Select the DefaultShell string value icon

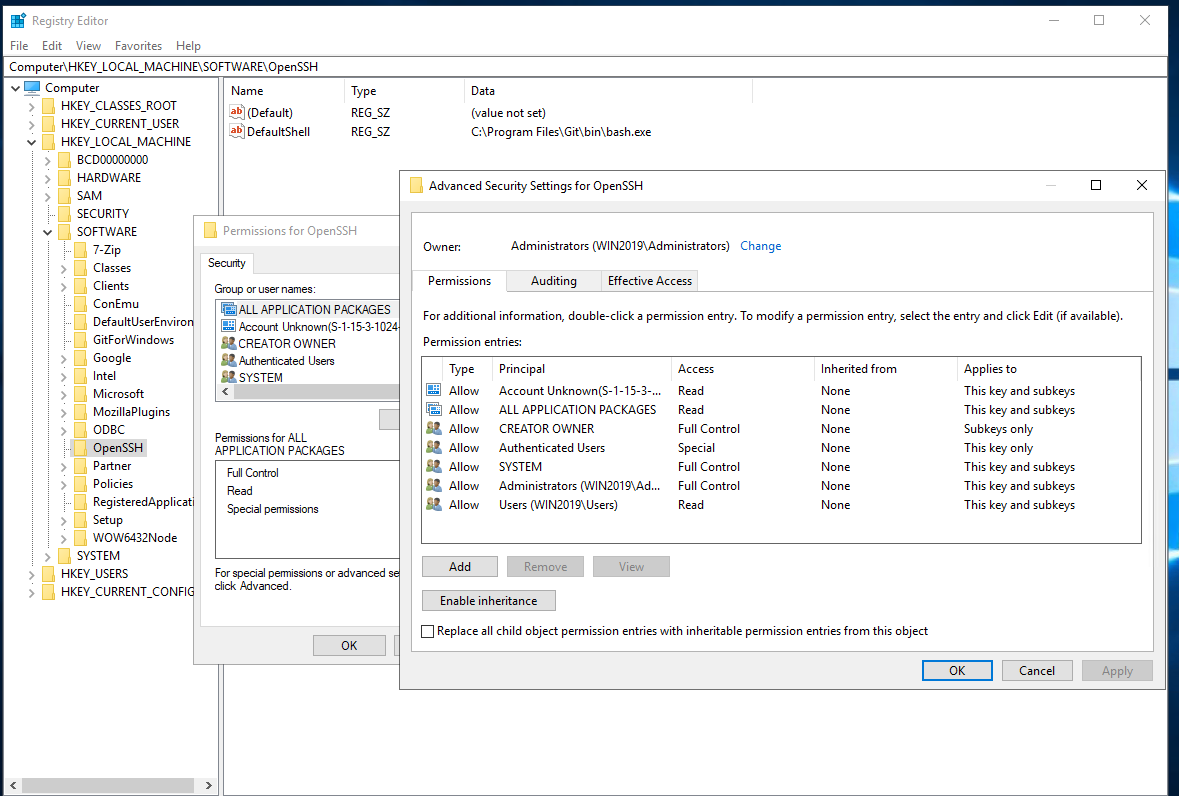(236, 131)
